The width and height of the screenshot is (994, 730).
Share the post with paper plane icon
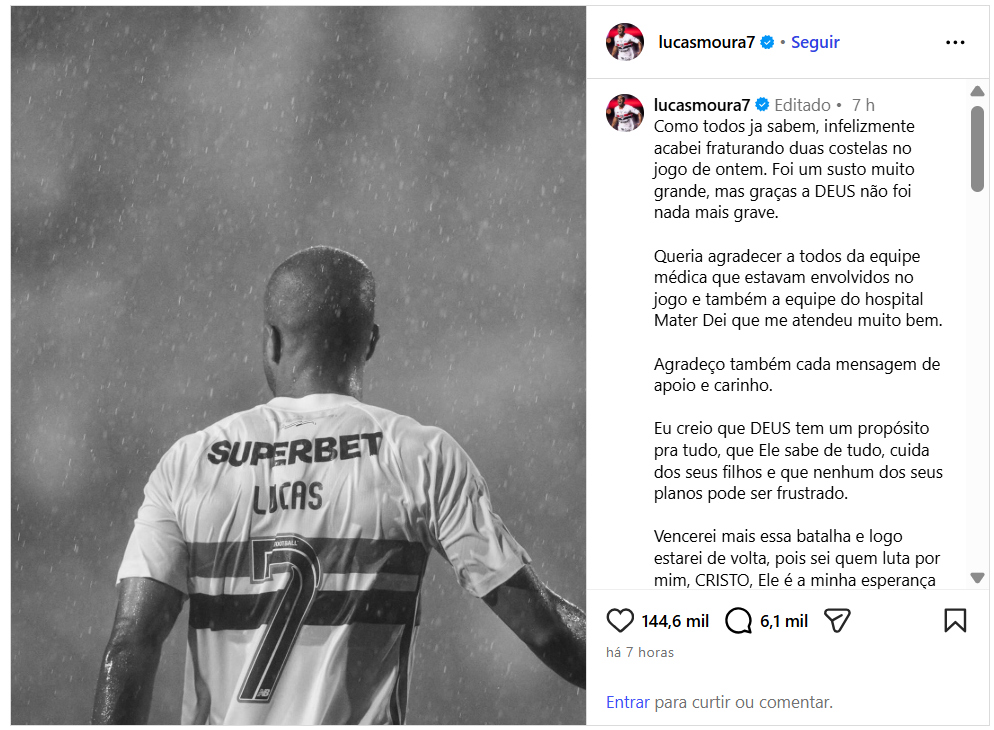837,620
